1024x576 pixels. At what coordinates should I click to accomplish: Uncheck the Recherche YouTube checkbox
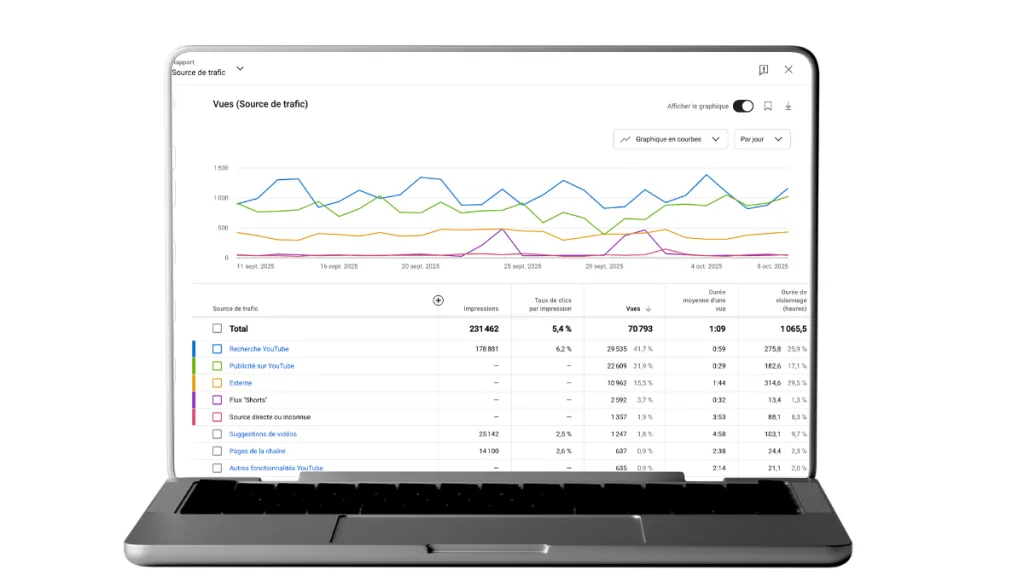(x=217, y=349)
